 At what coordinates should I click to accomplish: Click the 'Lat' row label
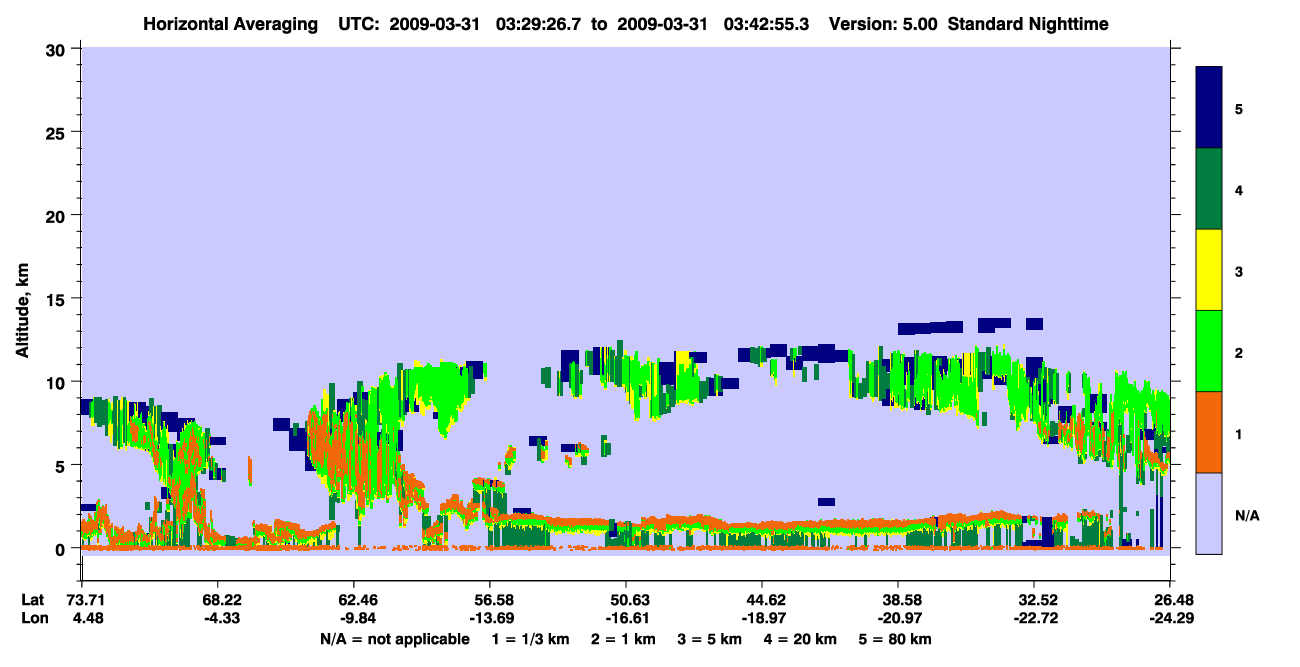[x=33, y=600]
